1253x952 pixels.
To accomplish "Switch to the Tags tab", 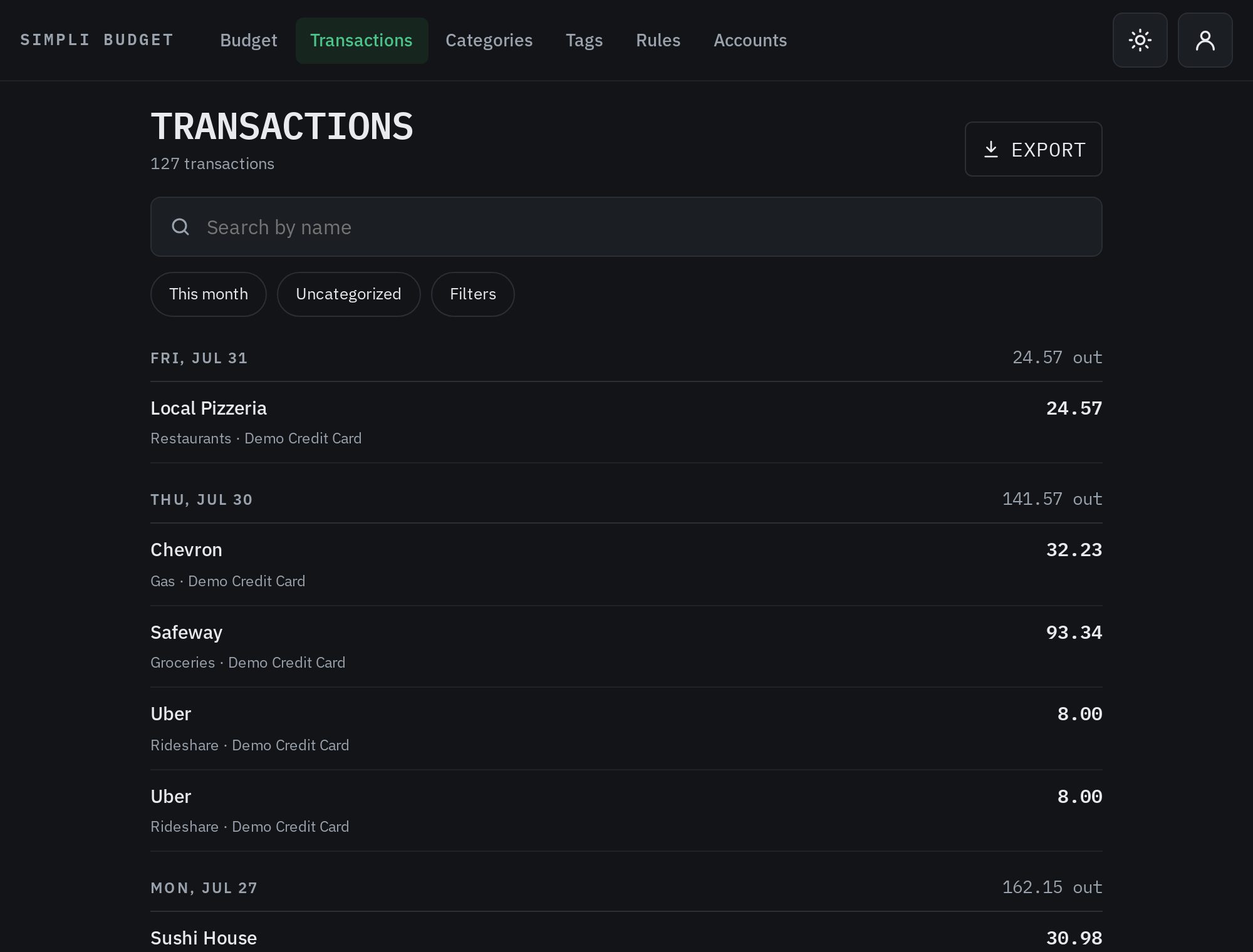I will 584,40.
